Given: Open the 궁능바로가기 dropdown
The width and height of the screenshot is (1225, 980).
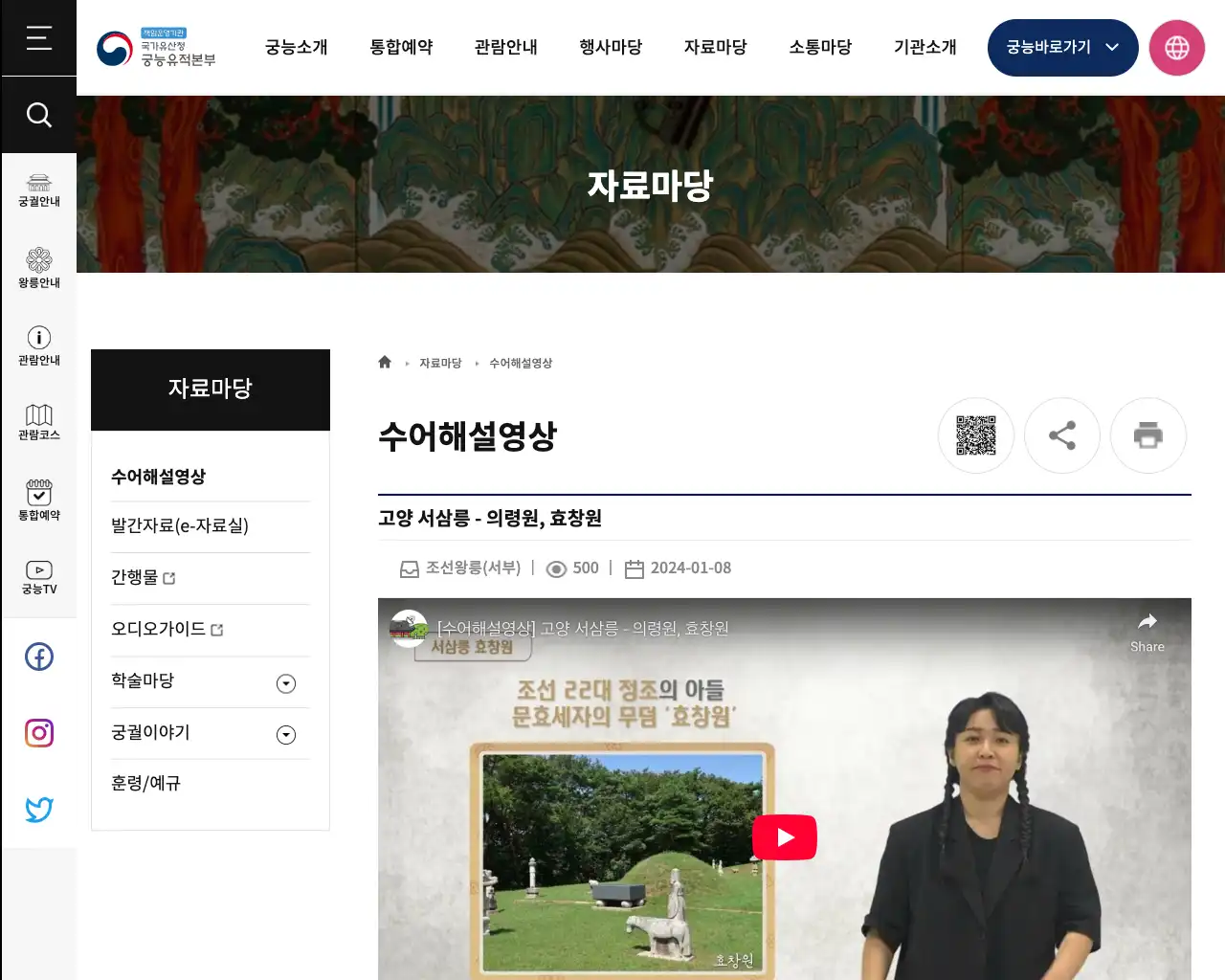Looking at the screenshot, I should point(1062,47).
